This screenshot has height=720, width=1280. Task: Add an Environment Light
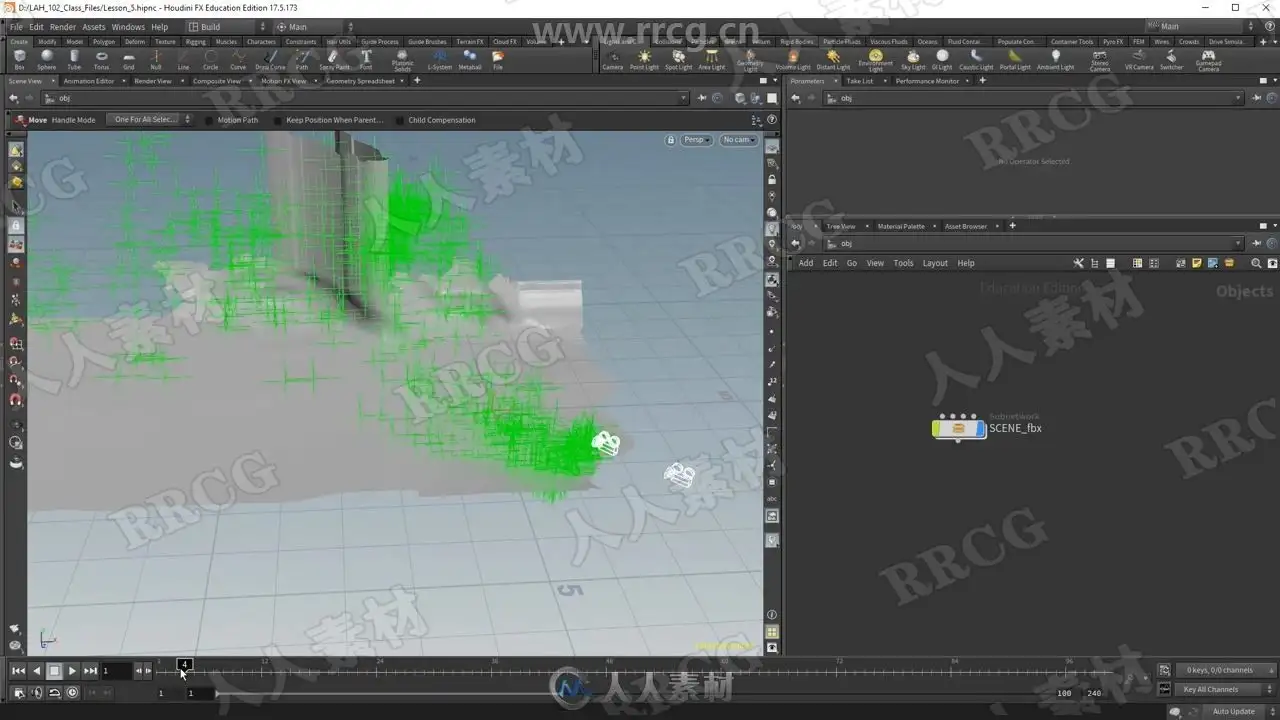[x=875, y=61]
